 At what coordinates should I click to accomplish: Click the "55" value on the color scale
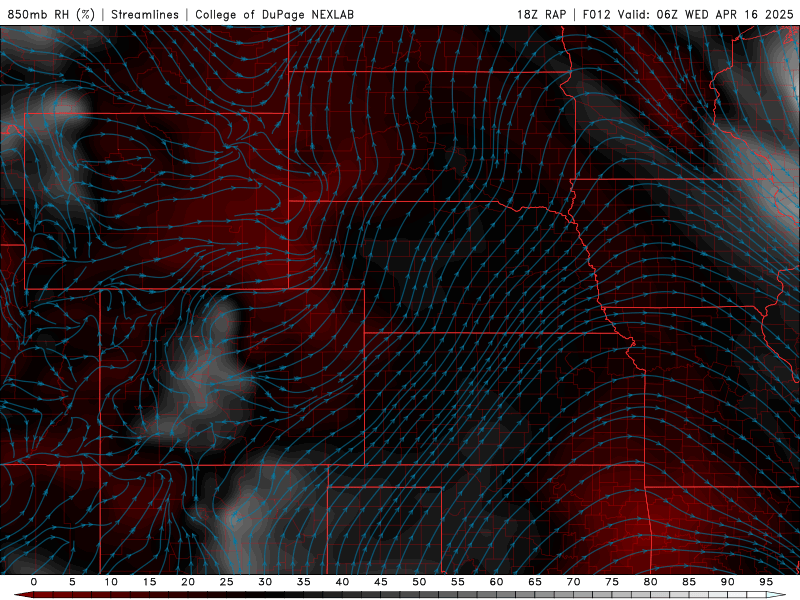click(x=458, y=582)
